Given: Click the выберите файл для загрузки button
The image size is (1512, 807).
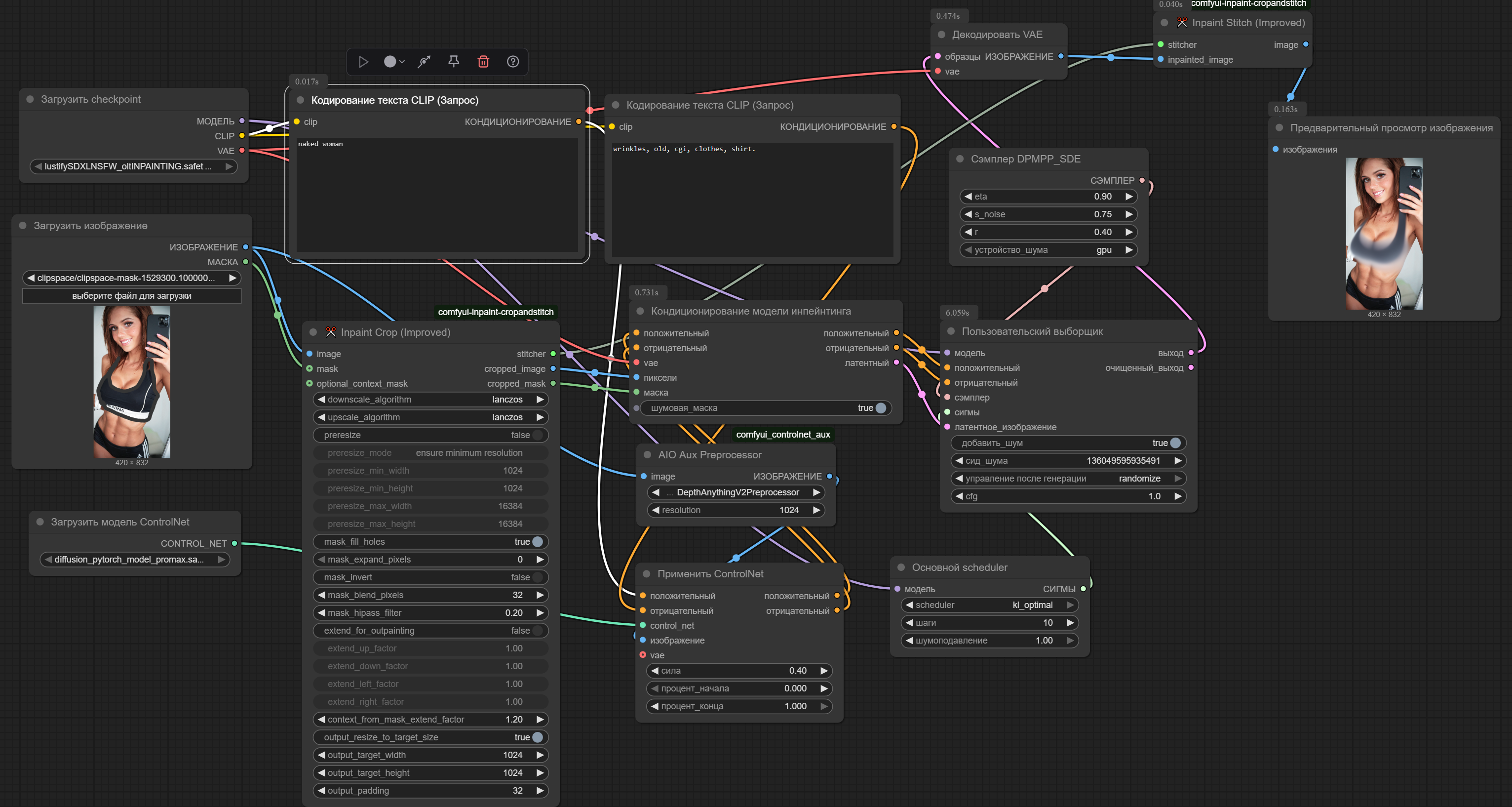Looking at the screenshot, I should point(131,296).
